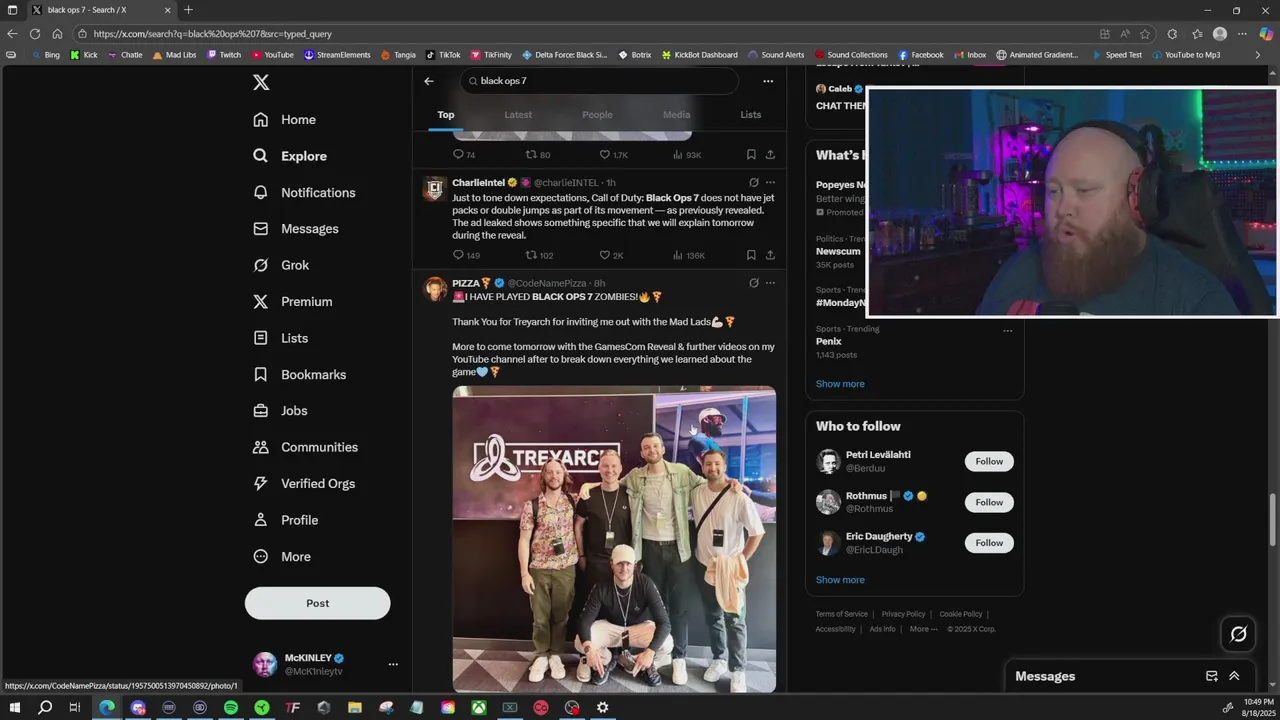Screen dimensions: 1280x720
Task: Click the back arrow beside search box
Action: pos(429,81)
